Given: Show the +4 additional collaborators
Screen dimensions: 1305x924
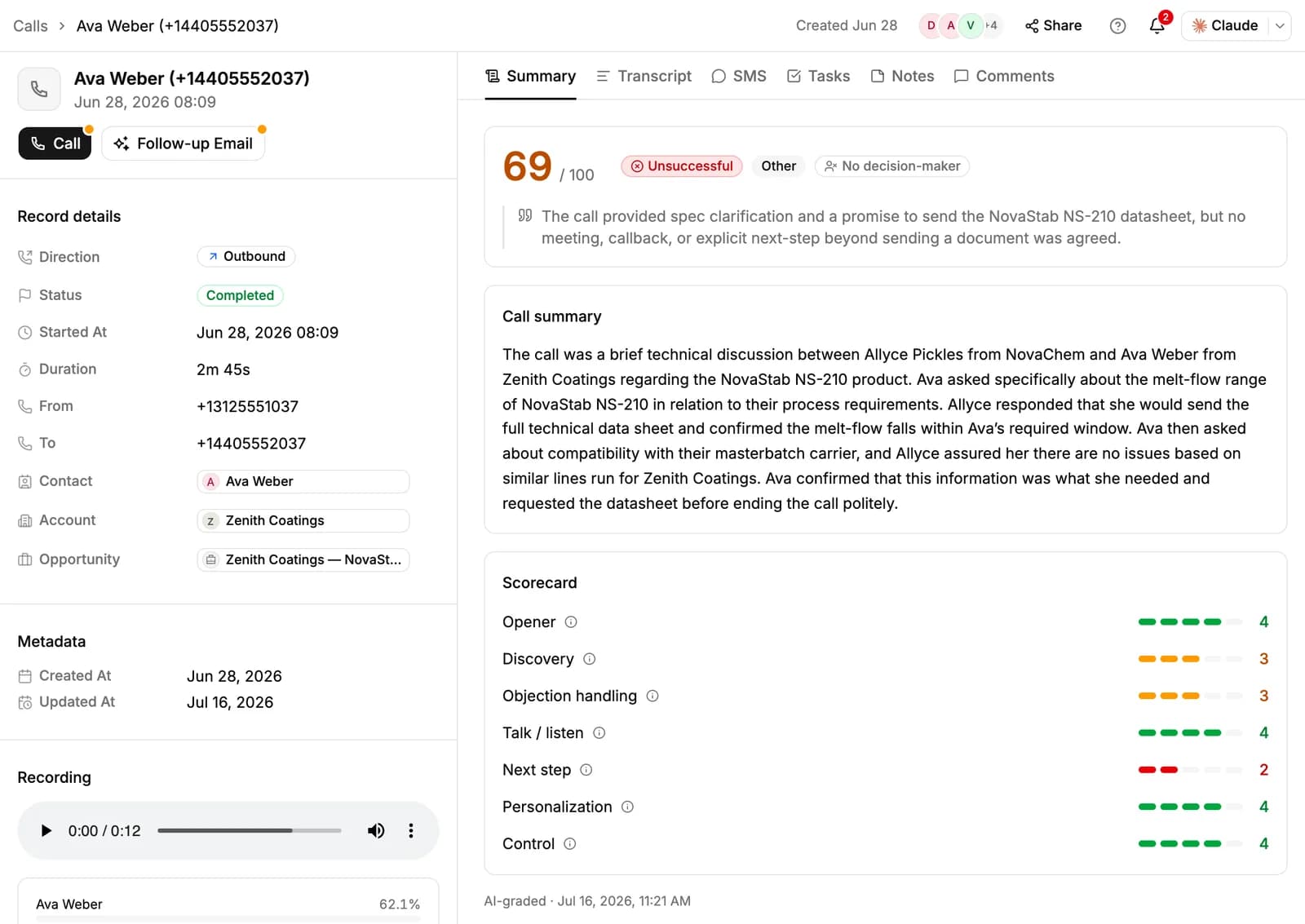Looking at the screenshot, I should coord(991,26).
